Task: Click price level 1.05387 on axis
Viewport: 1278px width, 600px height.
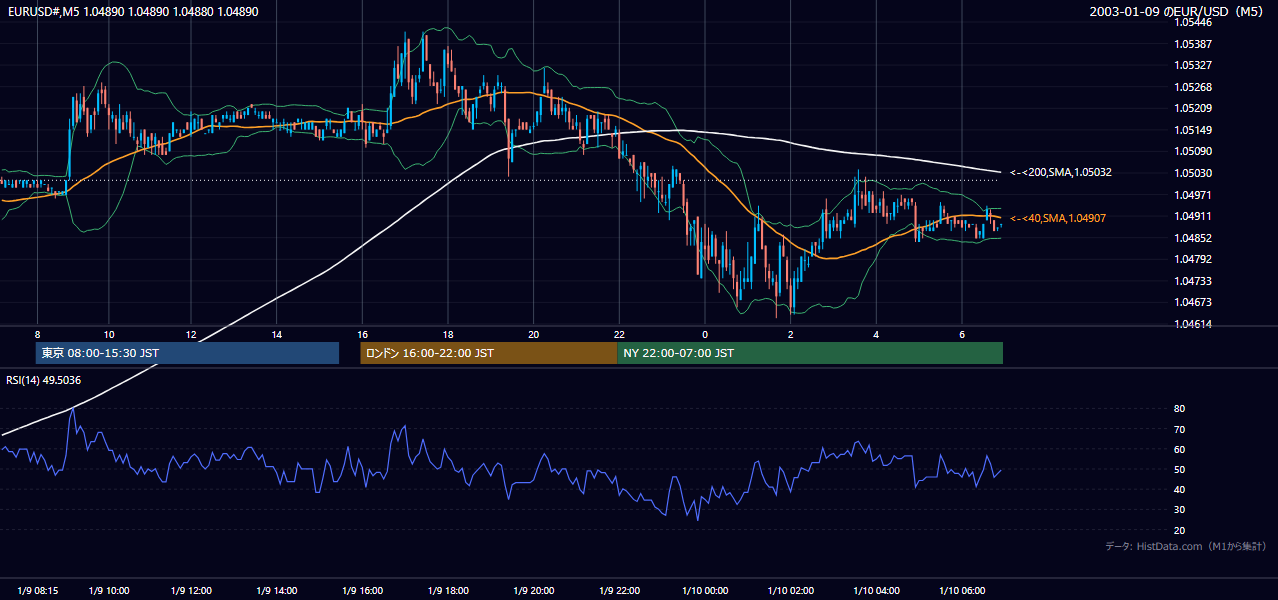Action: [x=1192, y=44]
